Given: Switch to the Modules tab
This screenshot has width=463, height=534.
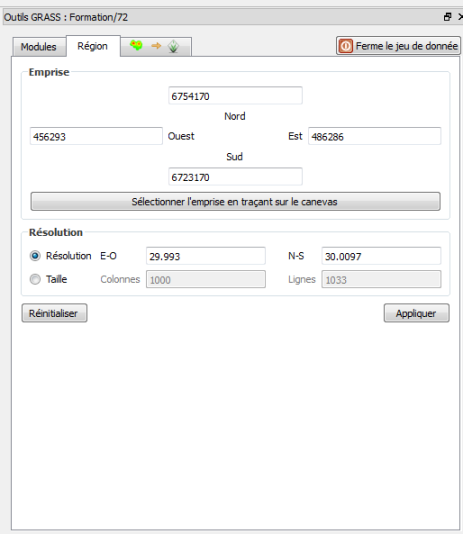Looking at the screenshot, I should tap(38, 47).
